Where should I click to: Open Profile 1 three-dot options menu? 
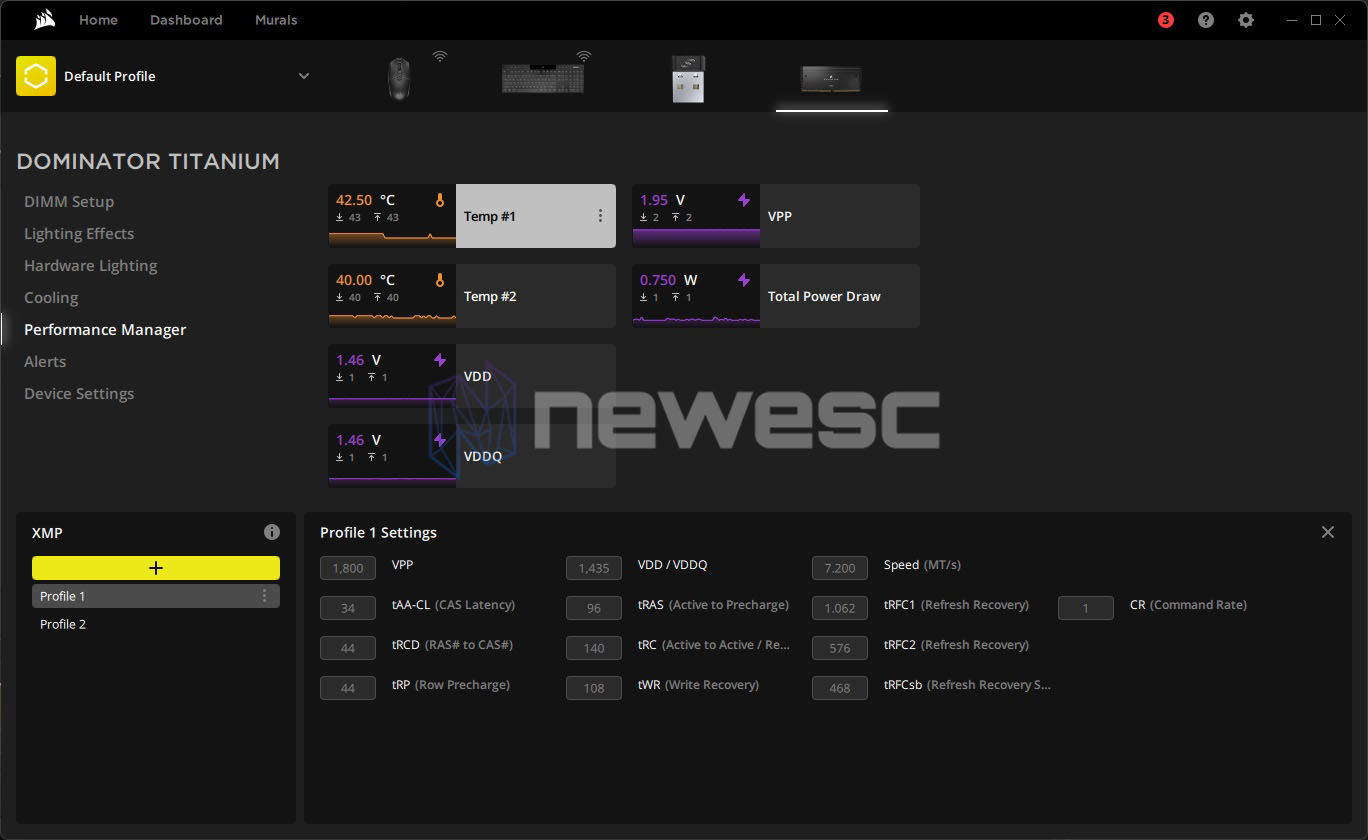264,596
